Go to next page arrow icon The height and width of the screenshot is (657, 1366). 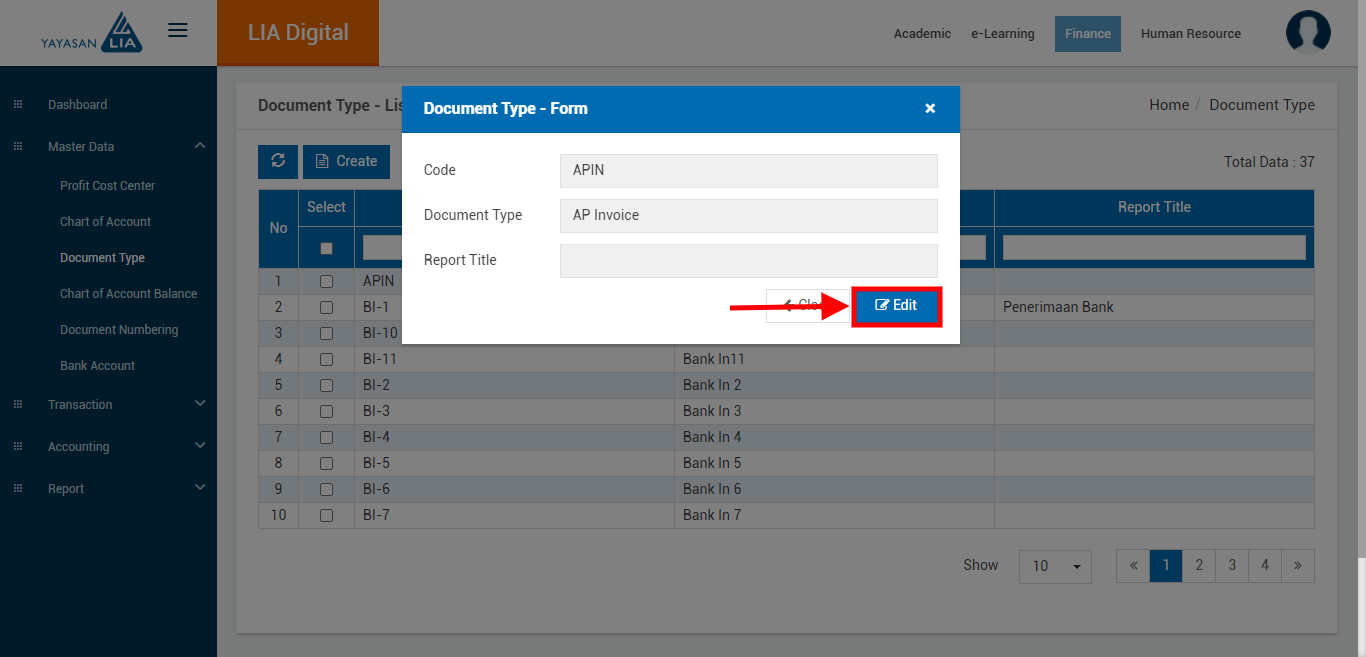point(1297,566)
